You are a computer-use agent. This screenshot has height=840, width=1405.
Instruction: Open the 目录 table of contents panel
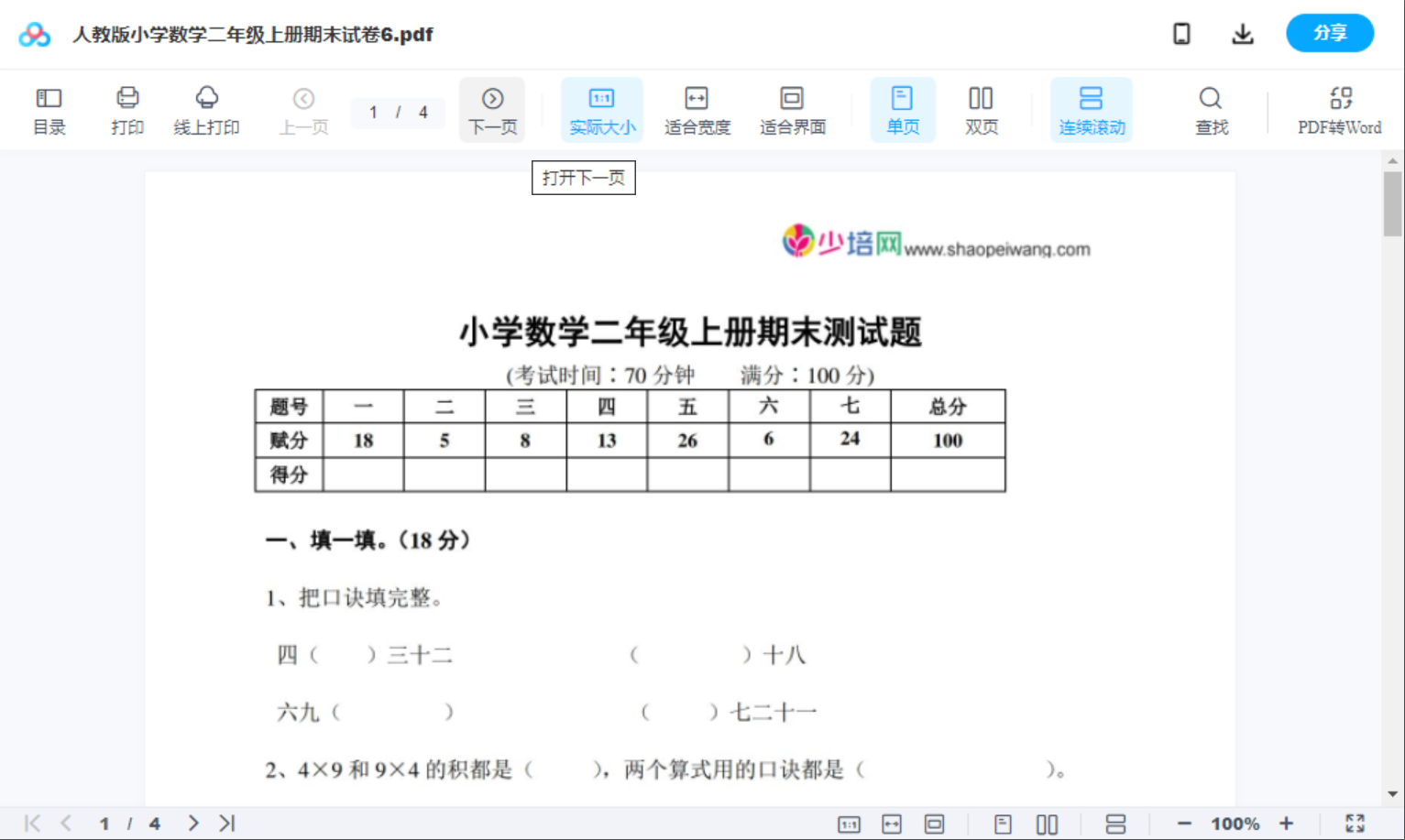click(x=49, y=109)
